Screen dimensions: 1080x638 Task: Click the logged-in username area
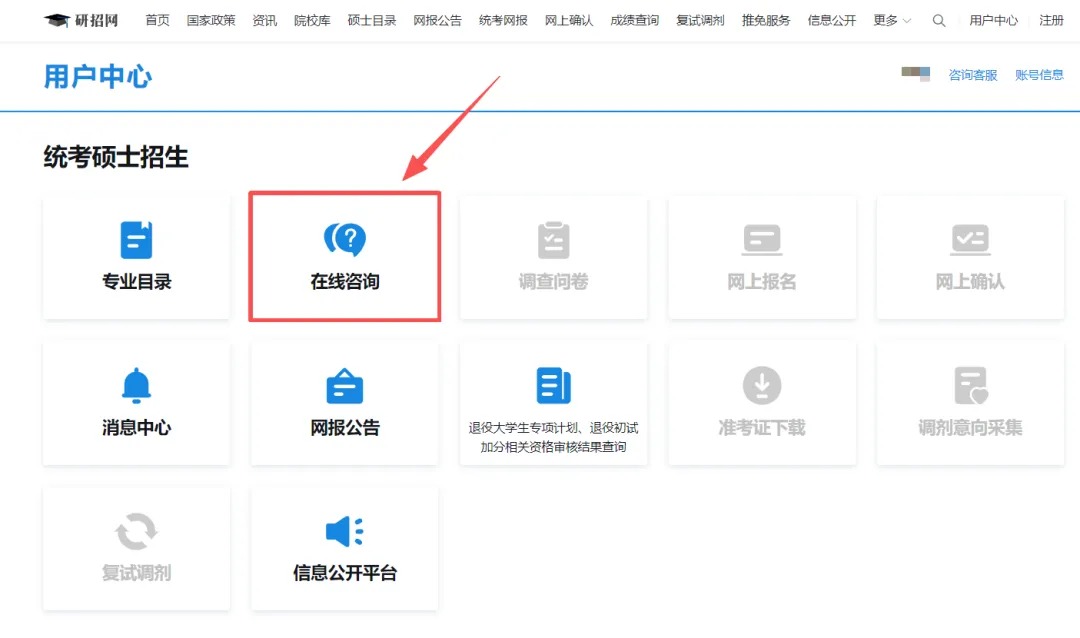click(x=916, y=74)
